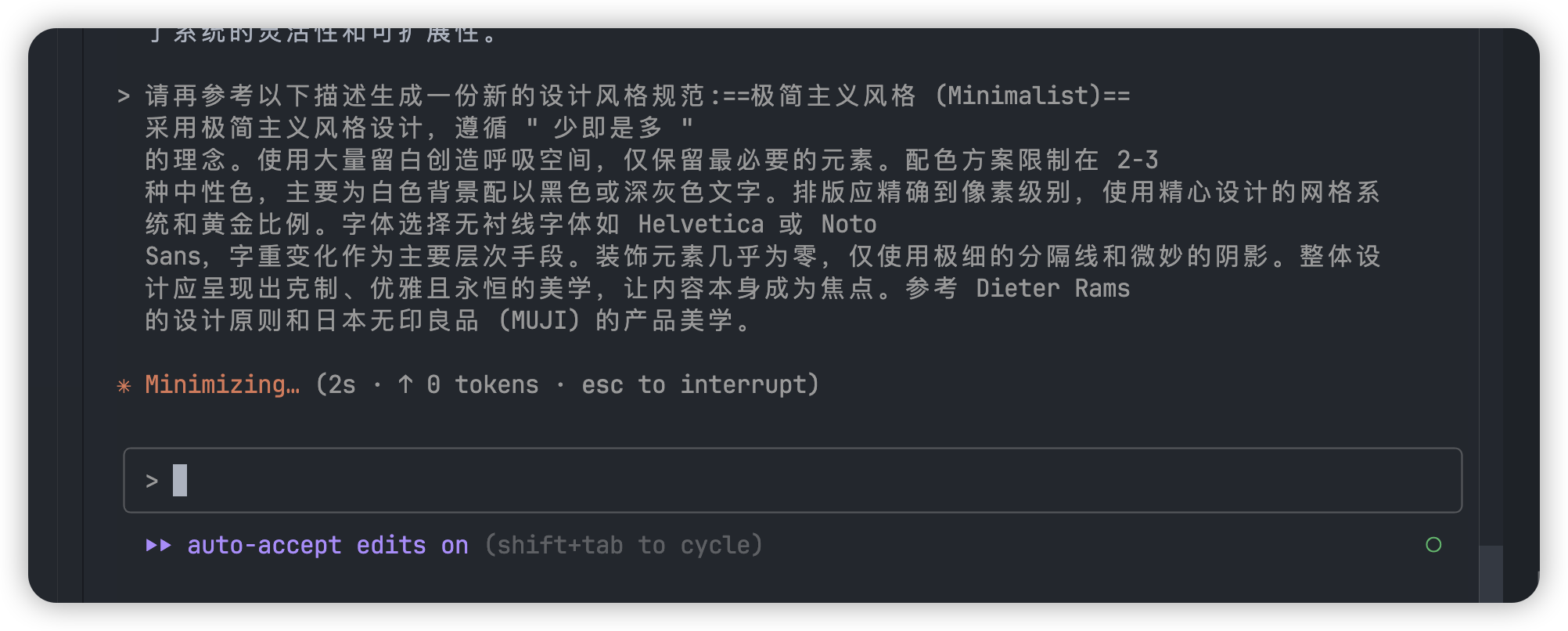Click the block cursor in the input box

(x=180, y=481)
